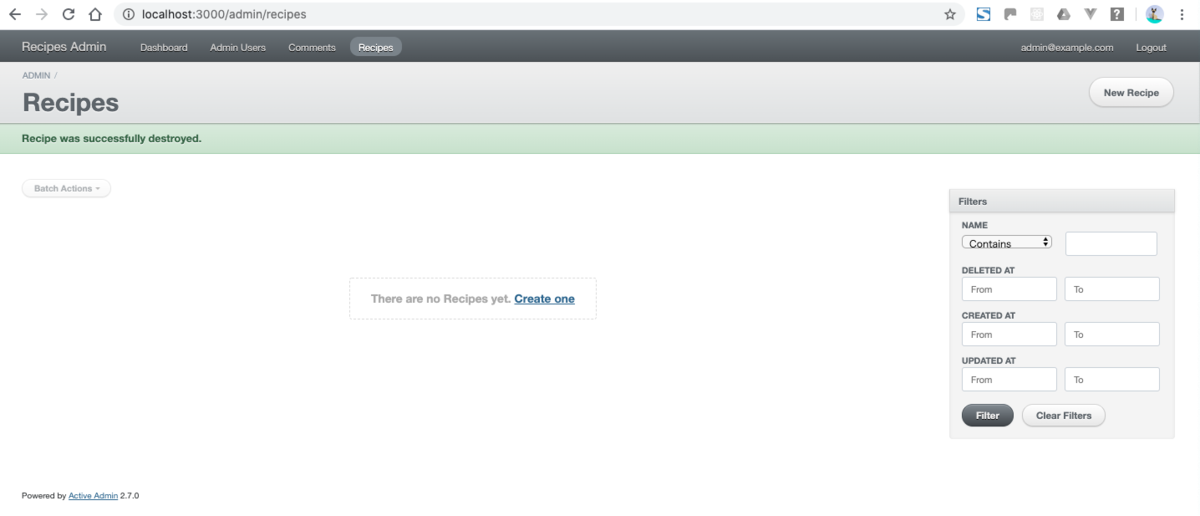Bookmark this page with the star icon
Viewport: 1200px width, 516px height.
point(950,15)
